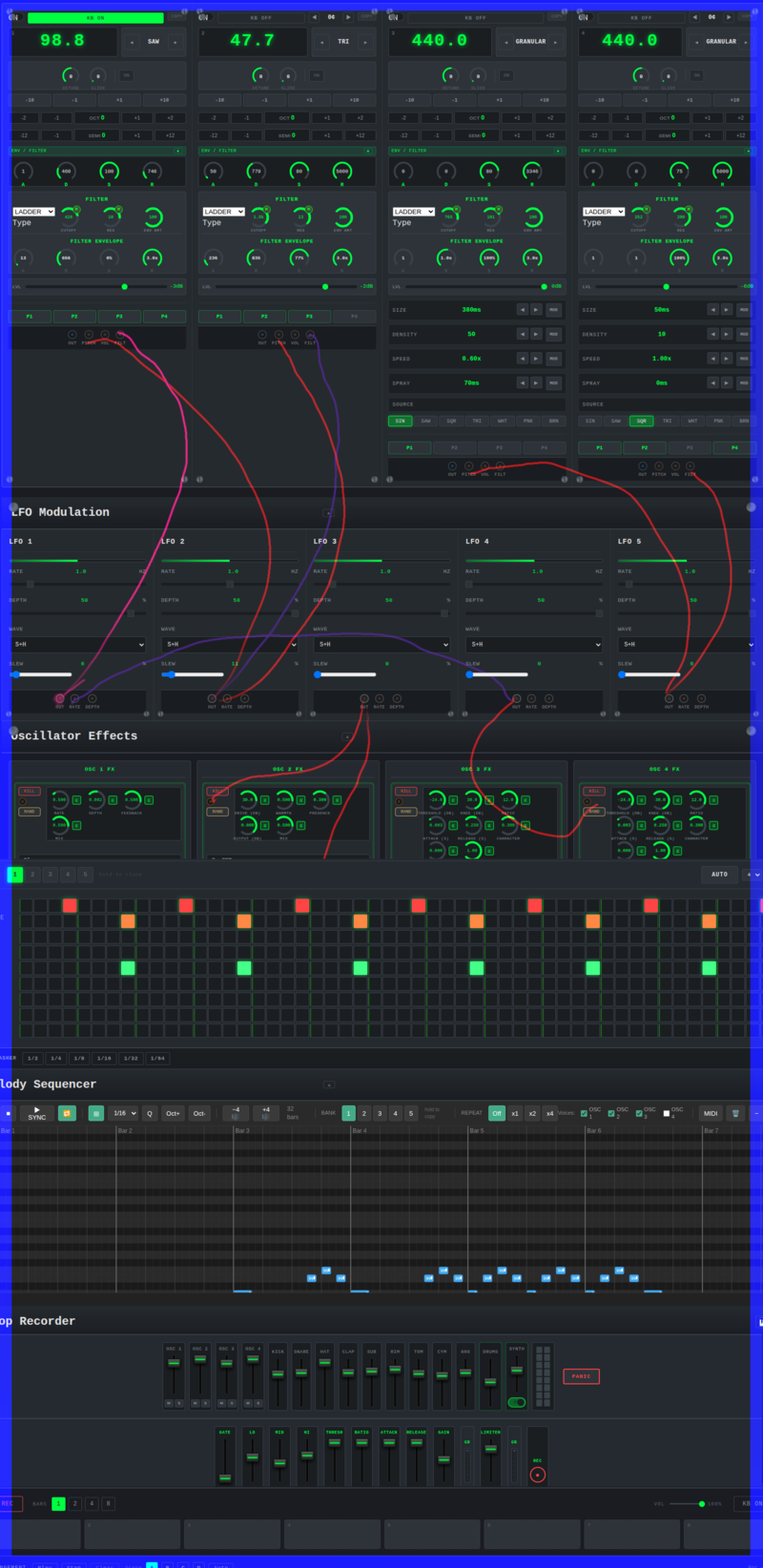Select preset tab P2 on the 98.8 oscillator
The width and height of the screenshot is (763, 1568).
click(73, 316)
